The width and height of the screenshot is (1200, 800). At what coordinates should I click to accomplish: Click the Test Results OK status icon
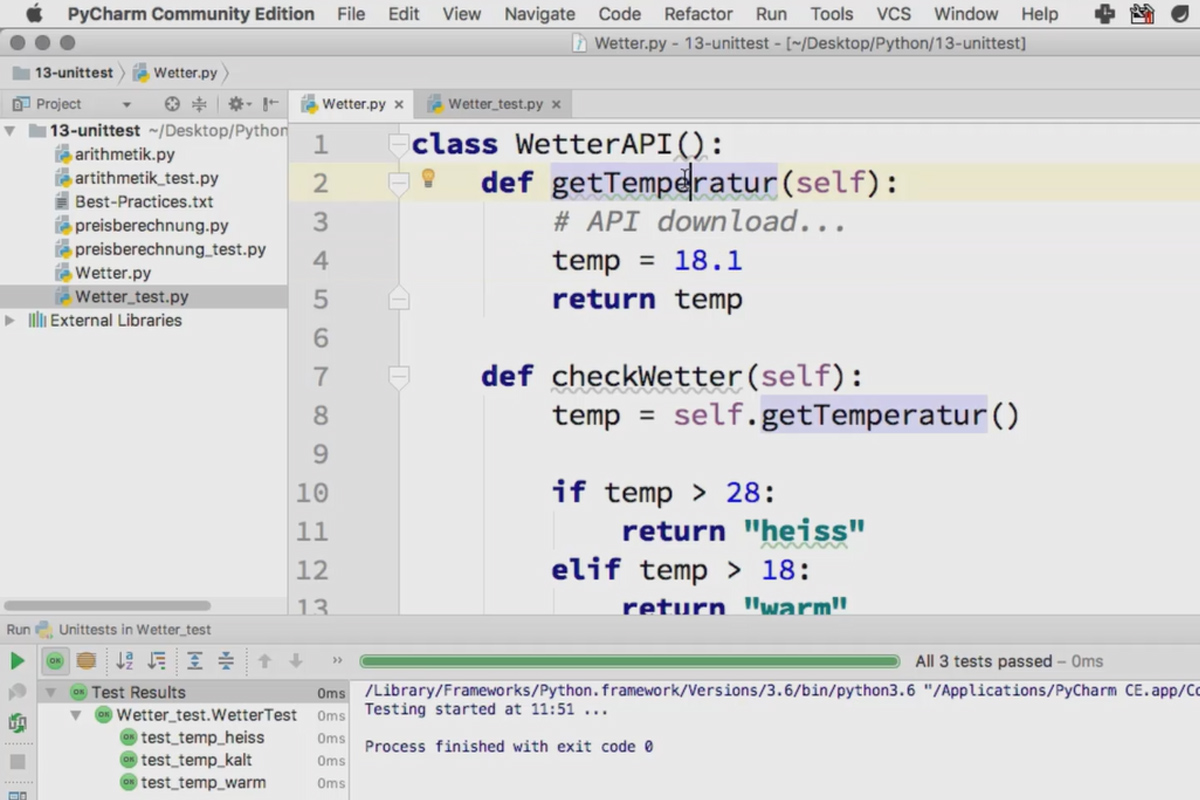click(x=78, y=692)
